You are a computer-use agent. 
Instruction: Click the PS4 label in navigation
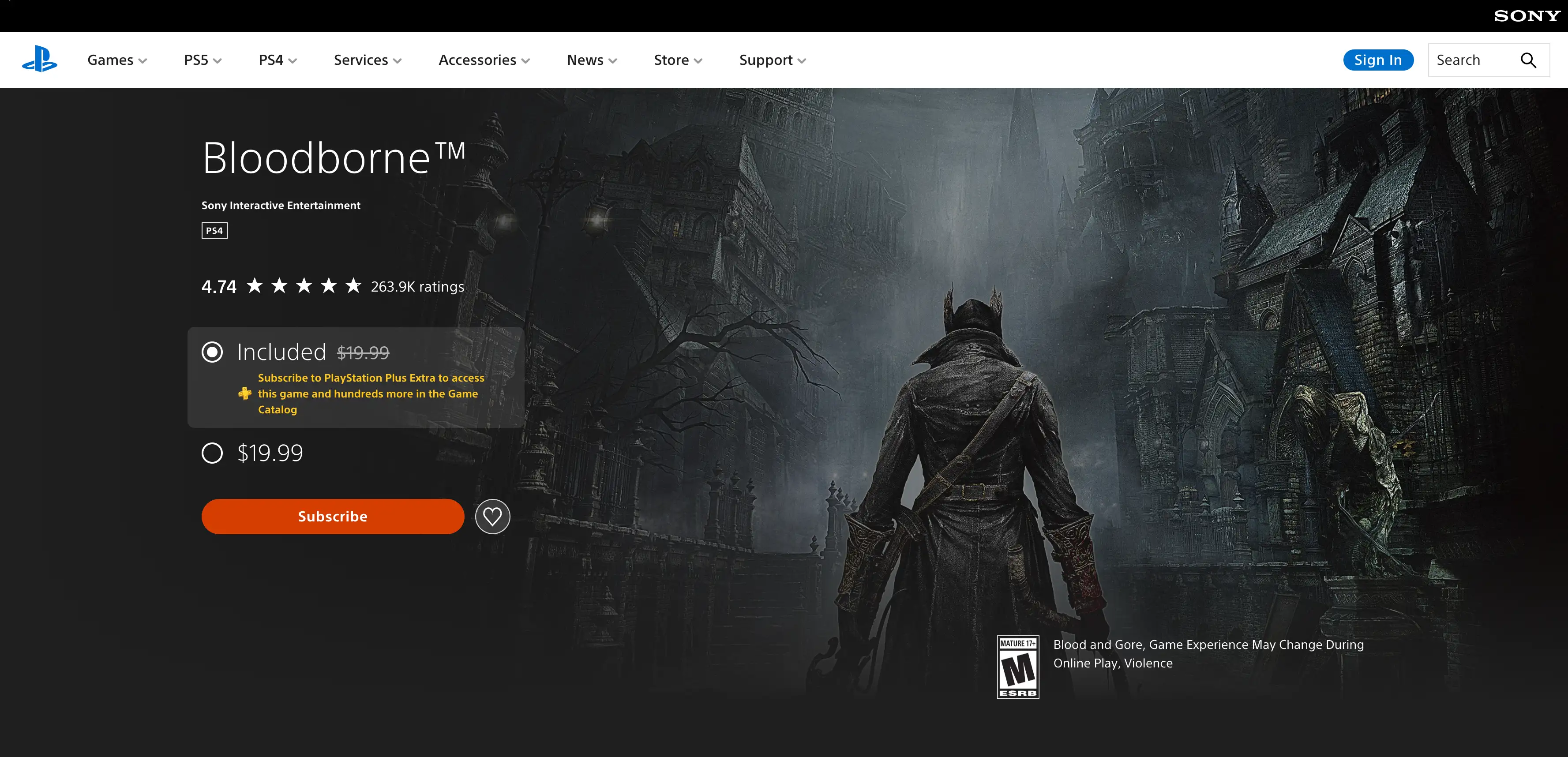pyautogui.click(x=271, y=60)
